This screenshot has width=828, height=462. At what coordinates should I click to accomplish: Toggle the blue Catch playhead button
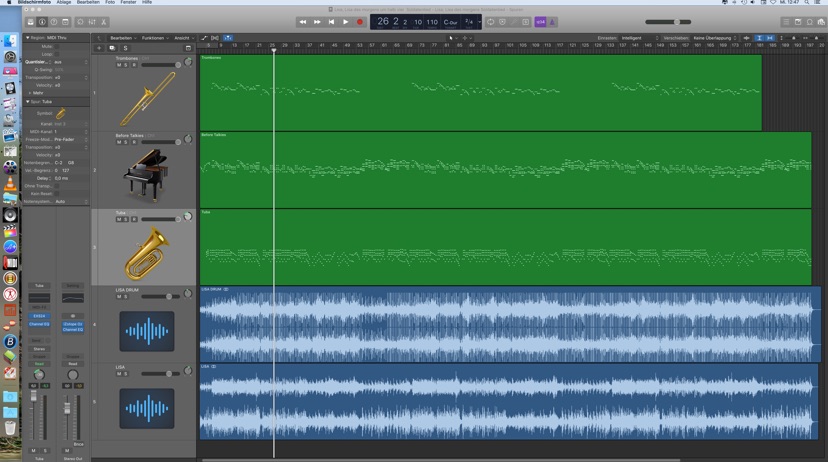pyautogui.click(x=228, y=38)
